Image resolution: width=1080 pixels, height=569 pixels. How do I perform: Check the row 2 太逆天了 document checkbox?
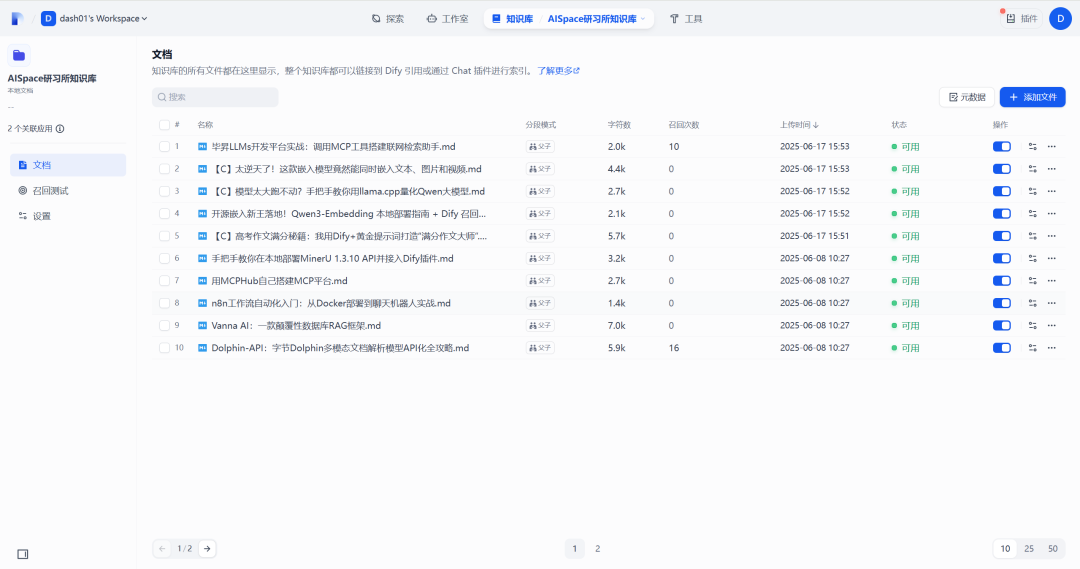click(x=164, y=169)
